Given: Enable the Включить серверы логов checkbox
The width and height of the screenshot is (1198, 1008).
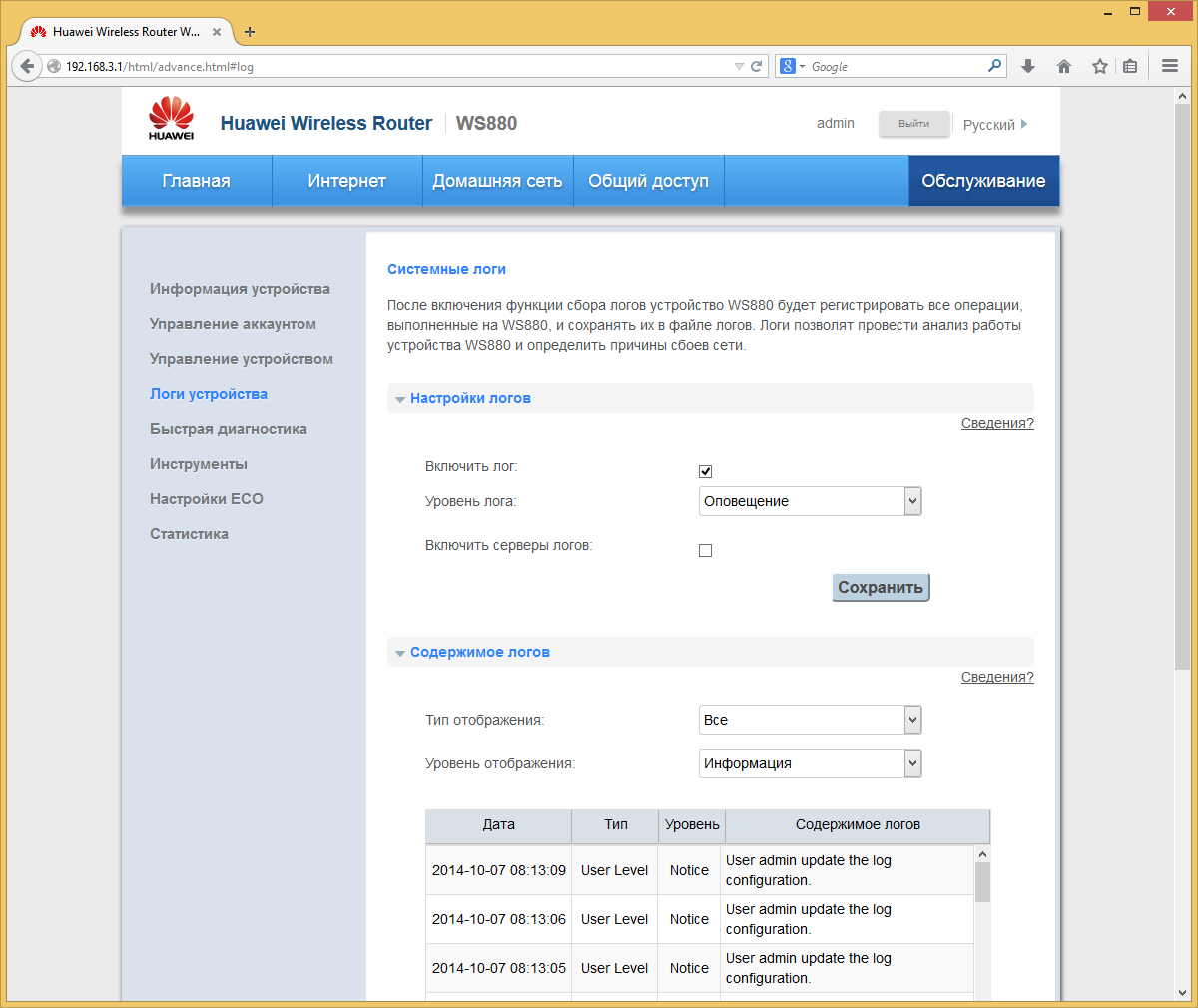Looking at the screenshot, I should (x=706, y=550).
